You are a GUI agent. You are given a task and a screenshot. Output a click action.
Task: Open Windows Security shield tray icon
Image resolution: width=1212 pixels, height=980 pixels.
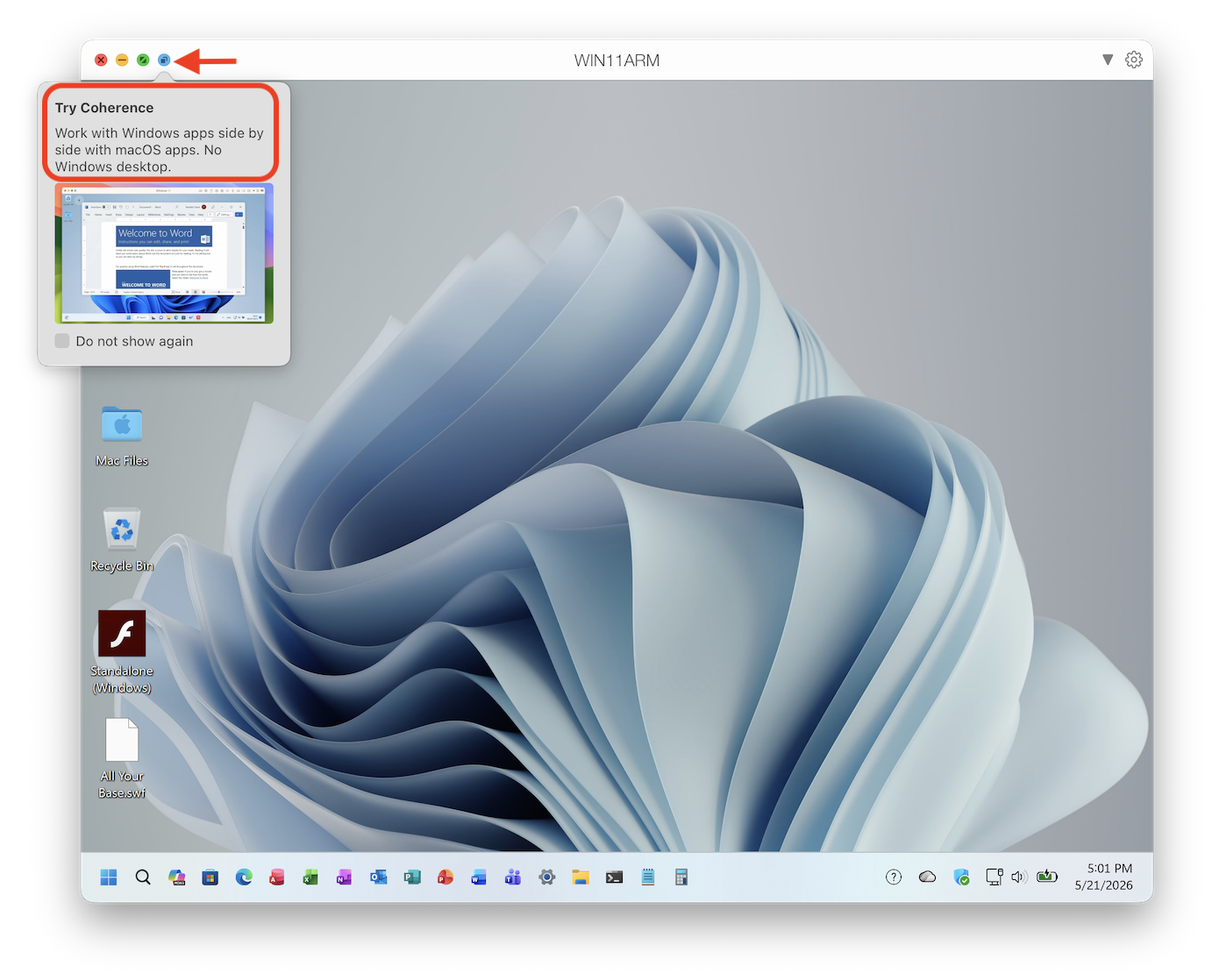tap(961, 877)
